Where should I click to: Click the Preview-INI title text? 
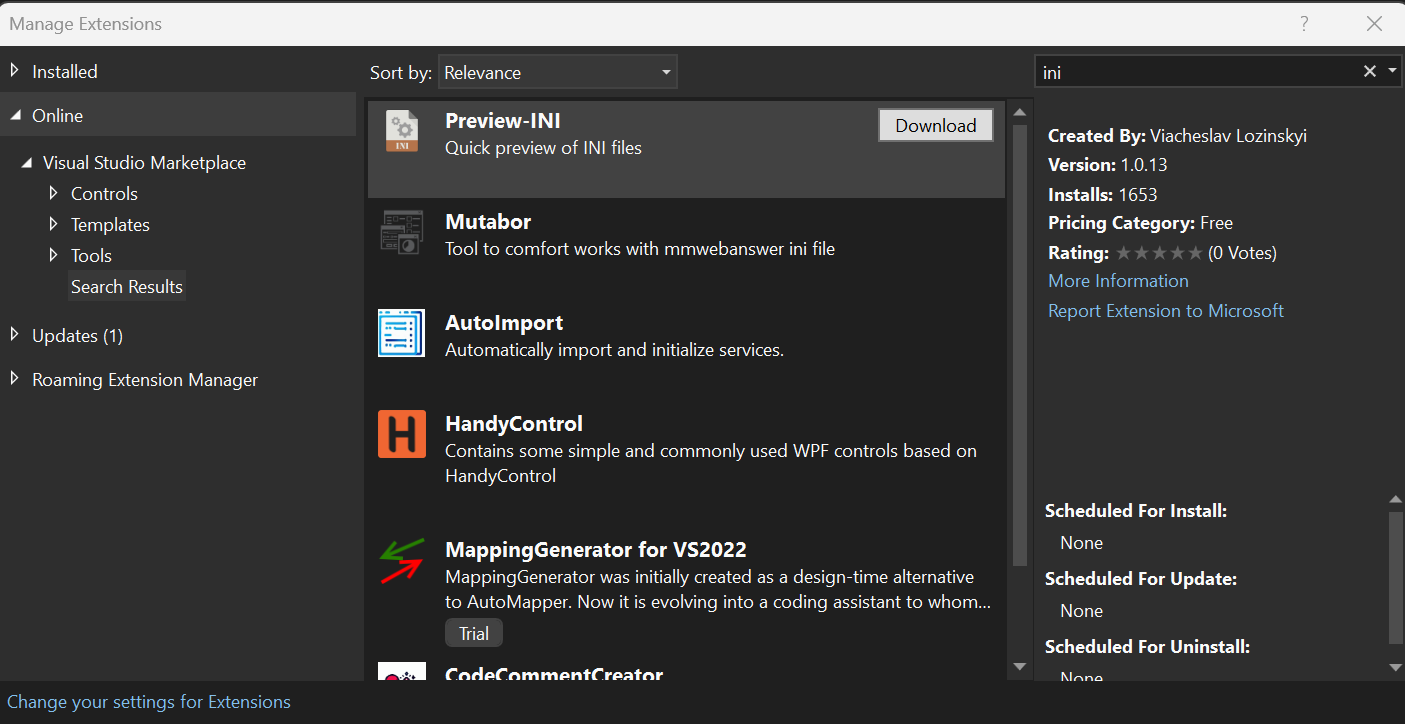coord(503,121)
